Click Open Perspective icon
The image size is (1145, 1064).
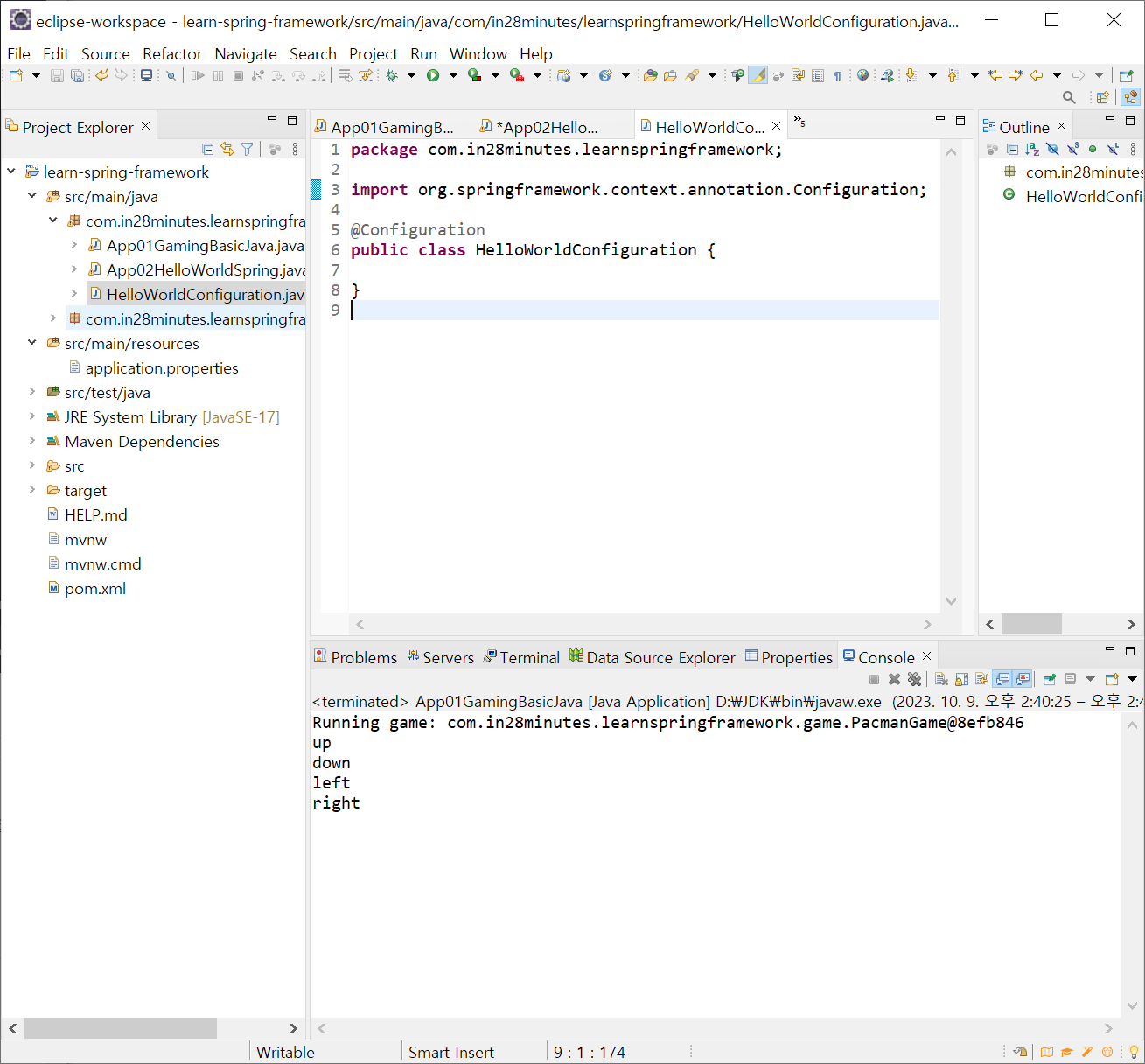pos(1103,97)
